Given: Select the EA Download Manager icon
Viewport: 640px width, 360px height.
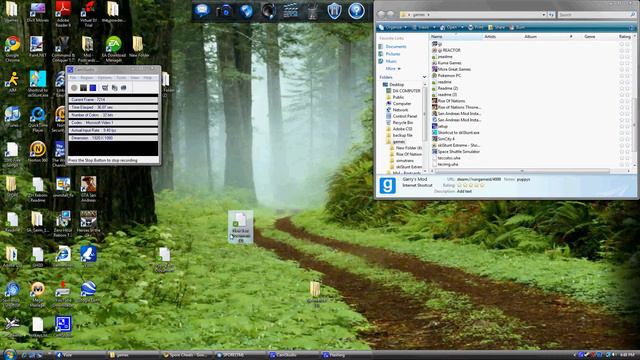Looking at the screenshot, I should point(113,49).
